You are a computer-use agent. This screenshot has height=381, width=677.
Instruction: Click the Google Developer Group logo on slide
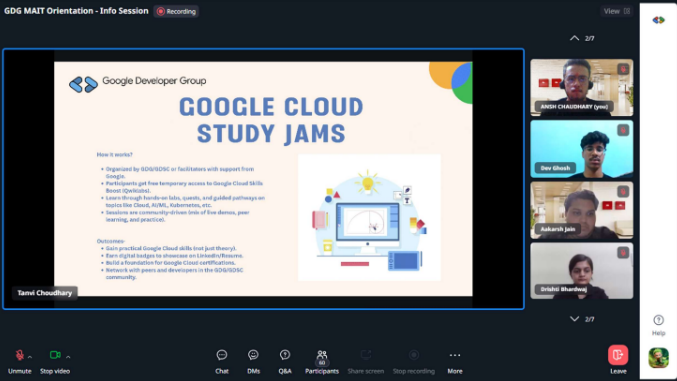(x=83, y=84)
